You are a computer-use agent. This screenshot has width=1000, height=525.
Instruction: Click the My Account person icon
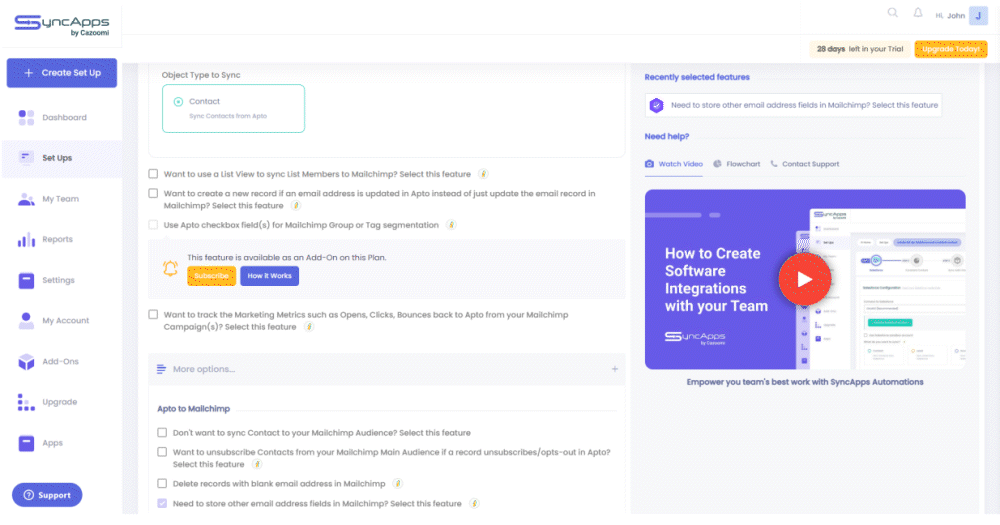[26, 321]
